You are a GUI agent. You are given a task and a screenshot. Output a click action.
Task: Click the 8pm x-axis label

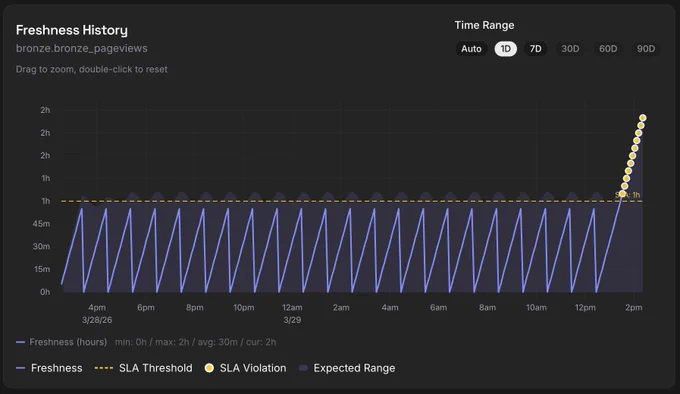point(195,307)
